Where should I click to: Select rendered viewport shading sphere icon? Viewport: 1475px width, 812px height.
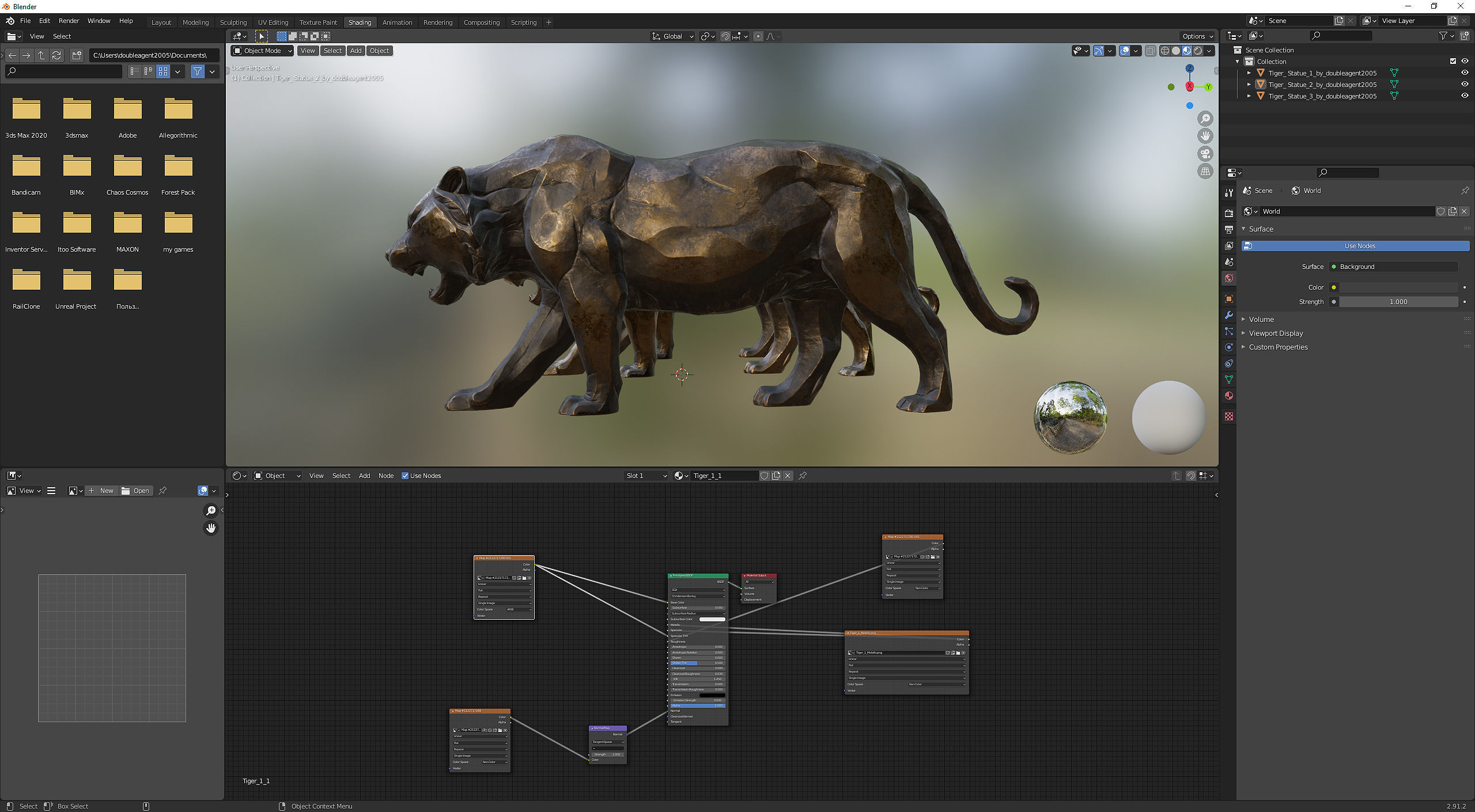[1198, 51]
